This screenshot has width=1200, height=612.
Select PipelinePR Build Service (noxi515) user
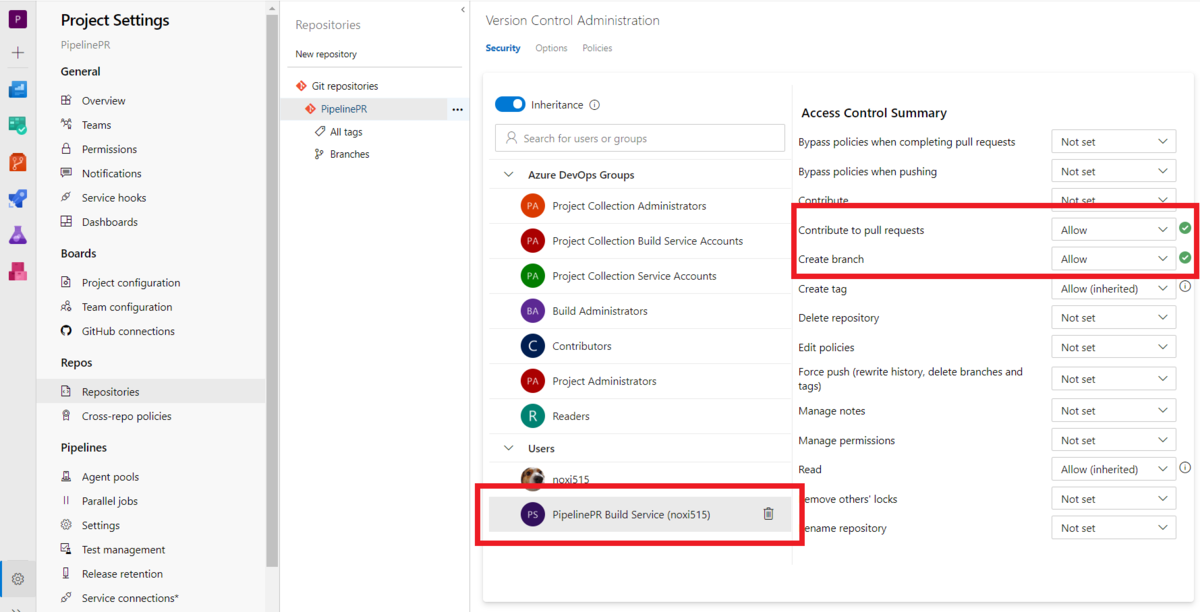pos(640,514)
